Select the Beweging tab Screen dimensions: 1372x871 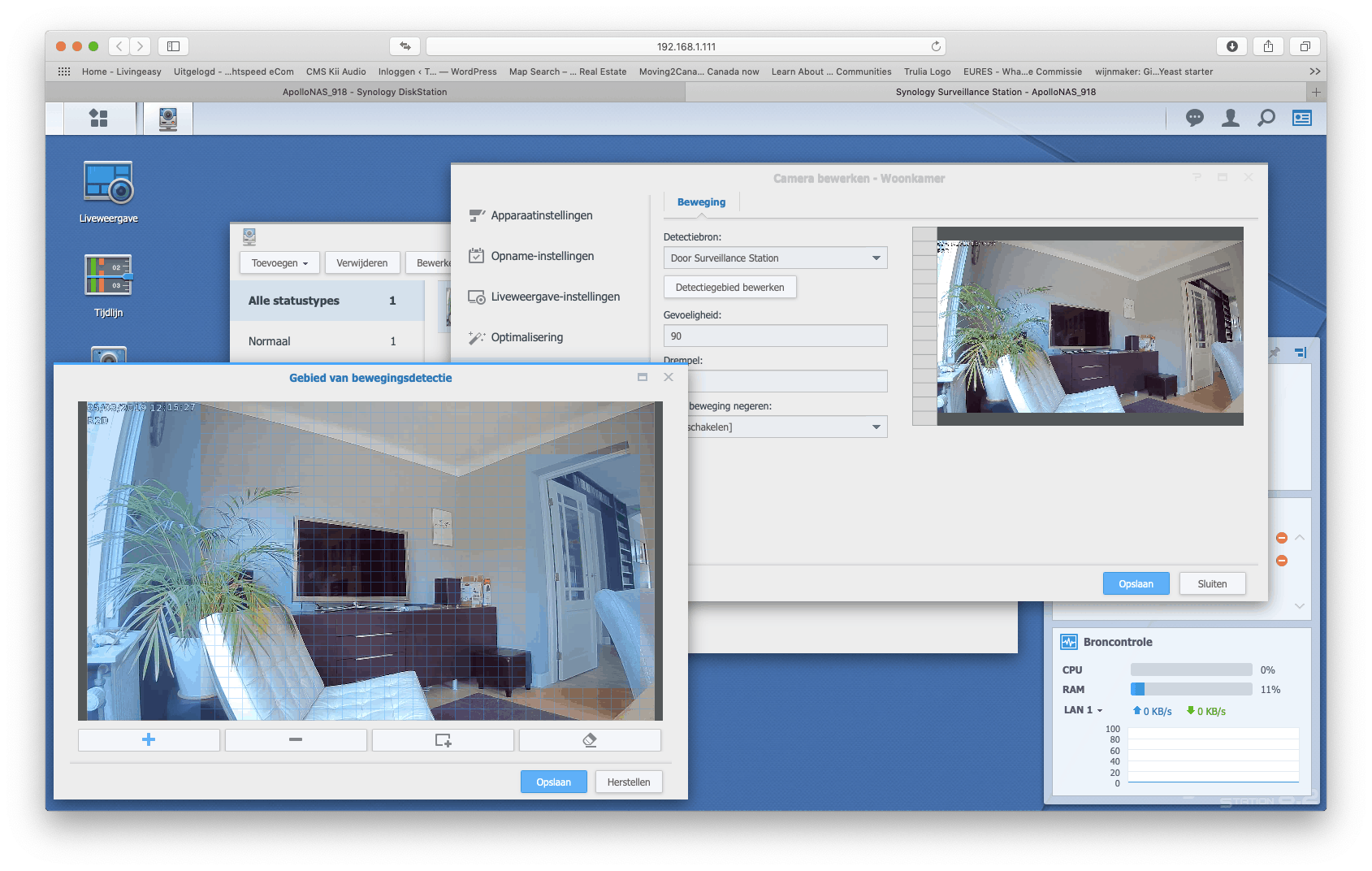point(701,202)
